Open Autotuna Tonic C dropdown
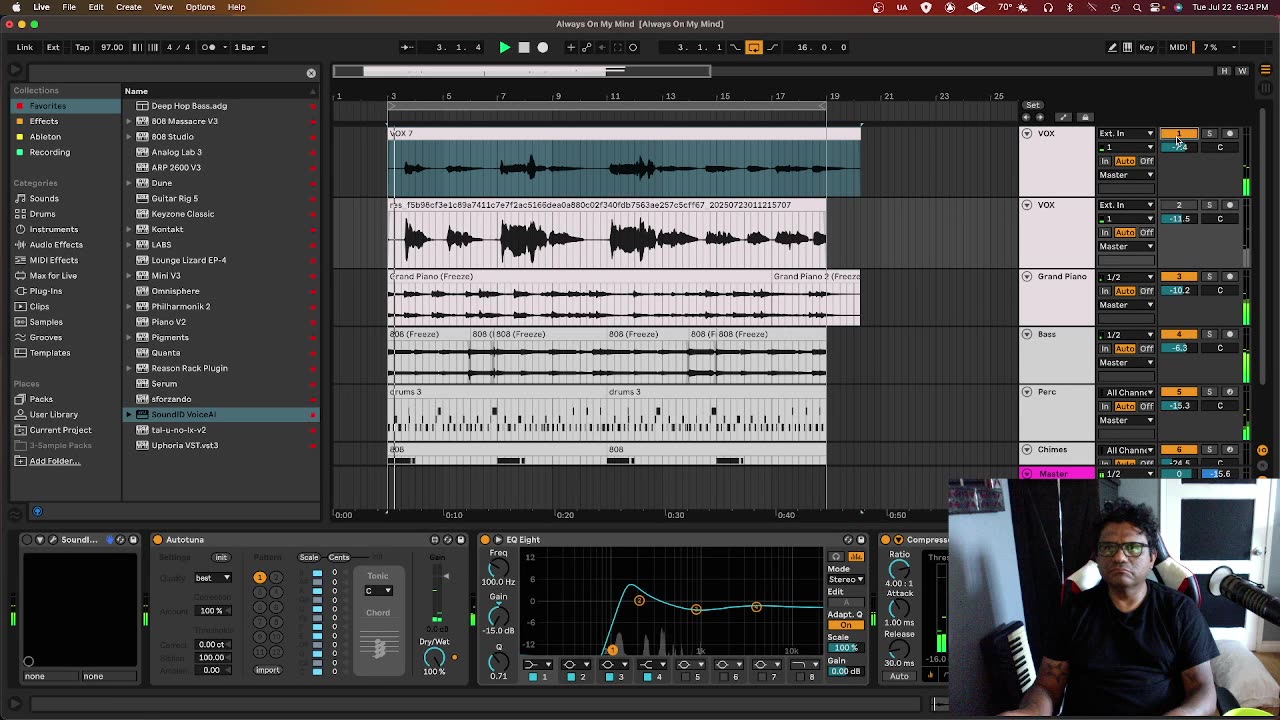The height and width of the screenshot is (720, 1280). click(377, 591)
